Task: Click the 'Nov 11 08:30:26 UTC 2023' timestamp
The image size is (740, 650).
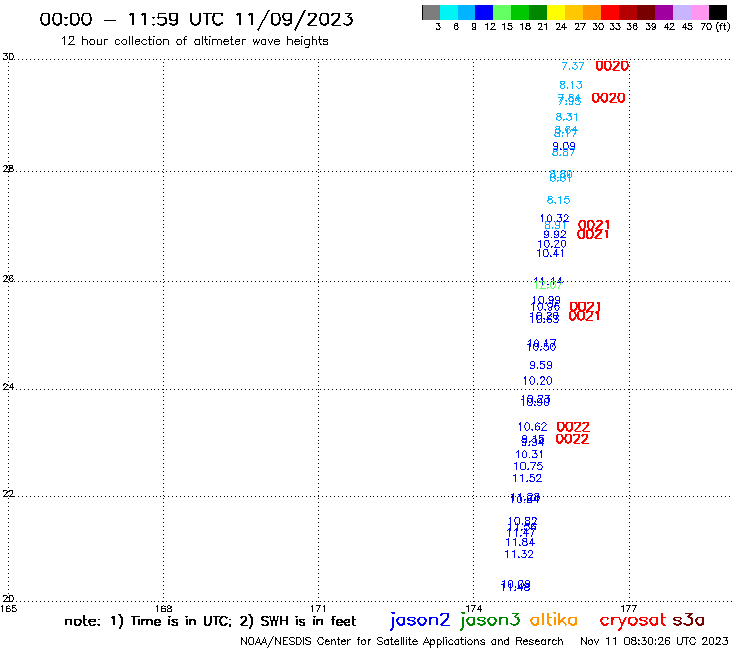Action: coord(654,642)
